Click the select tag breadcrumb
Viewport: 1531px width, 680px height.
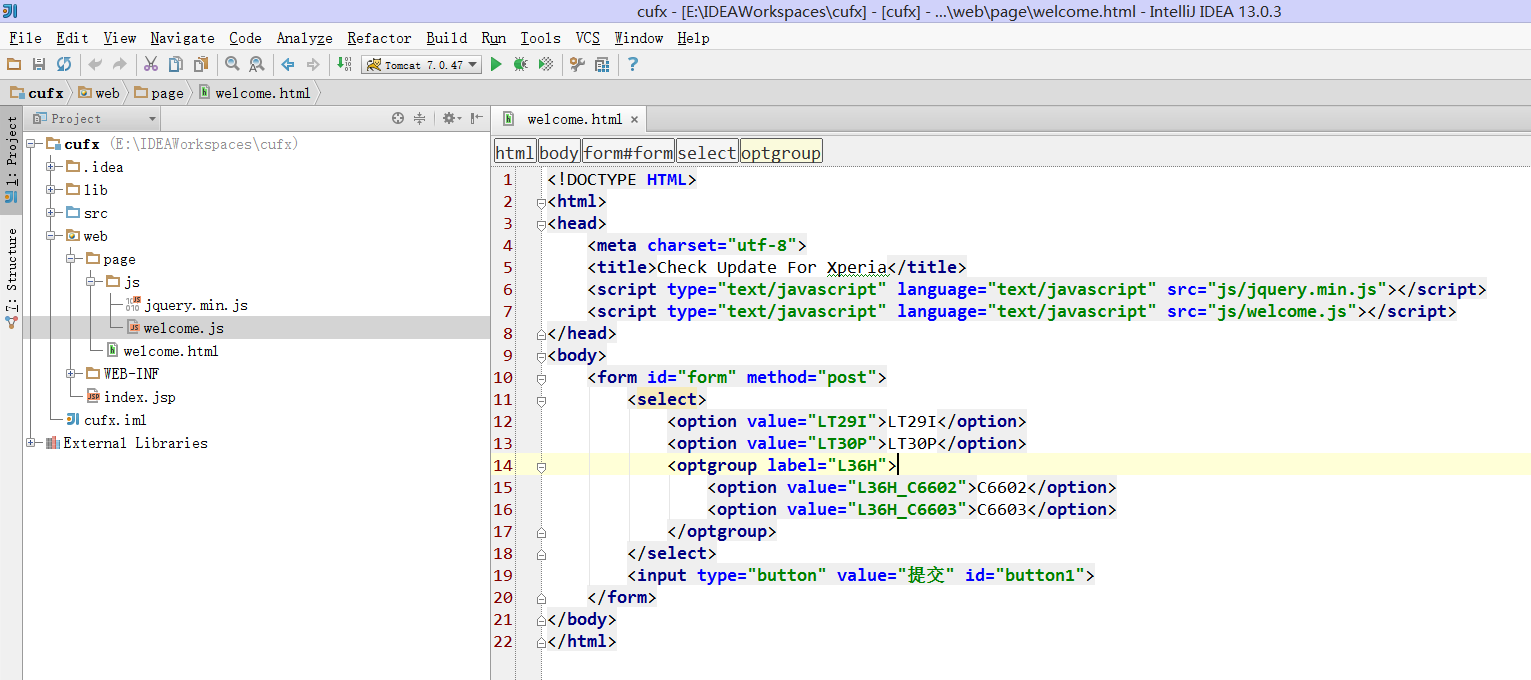(x=707, y=152)
